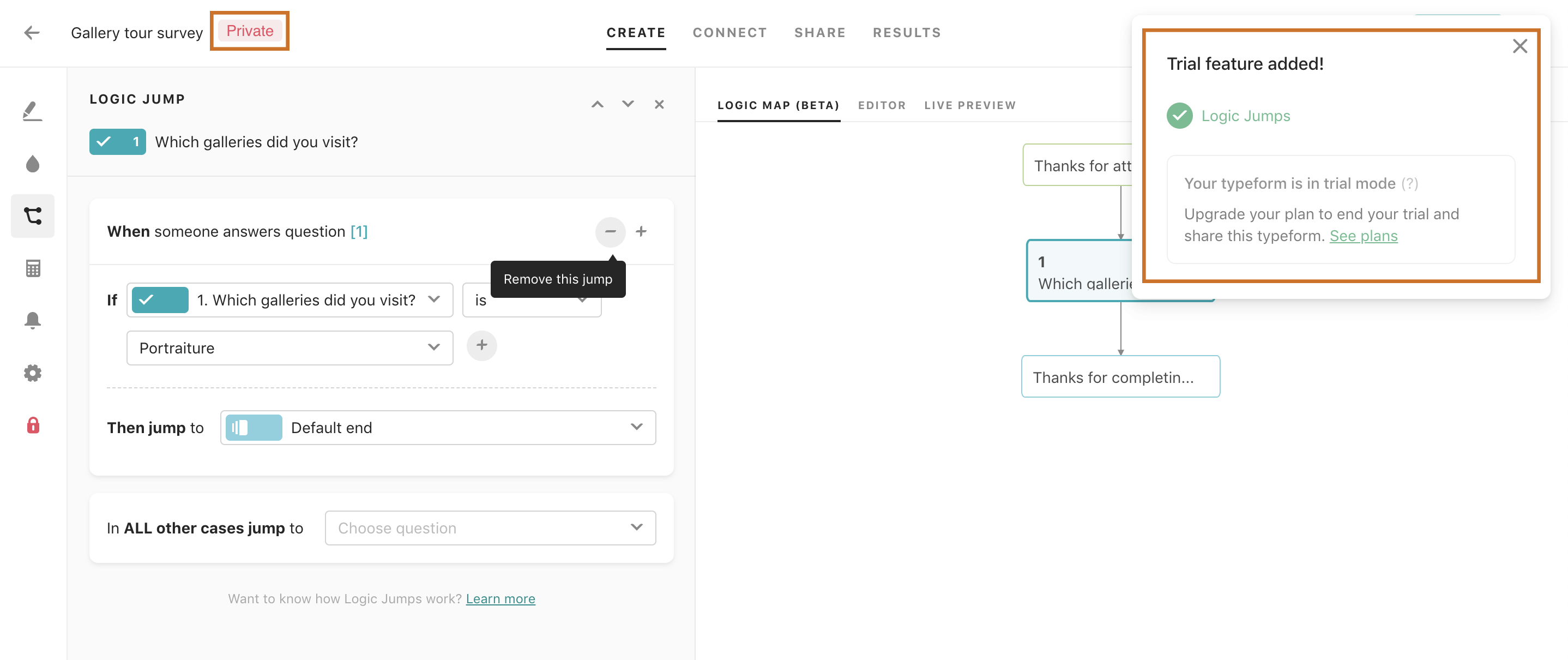The height and width of the screenshot is (660, 1568).
Task: Click the Private status badge
Action: pyautogui.click(x=250, y=31)
